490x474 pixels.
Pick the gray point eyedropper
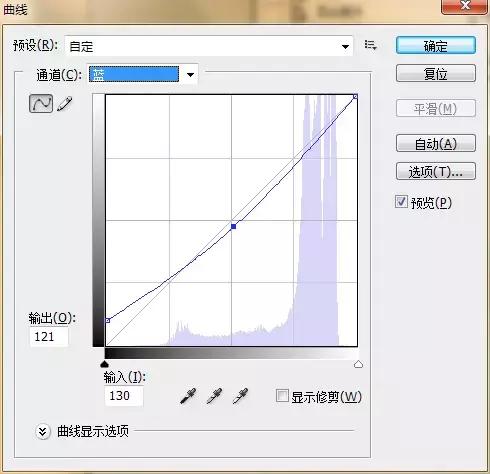(214, 396)
